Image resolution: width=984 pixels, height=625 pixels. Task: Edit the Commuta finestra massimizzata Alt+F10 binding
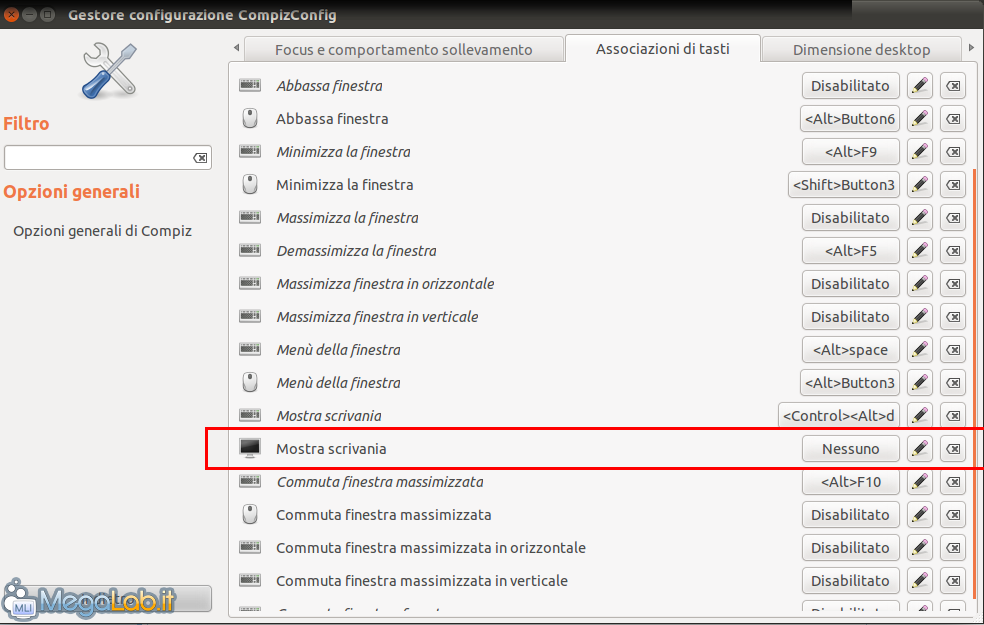tap(920, 482)
